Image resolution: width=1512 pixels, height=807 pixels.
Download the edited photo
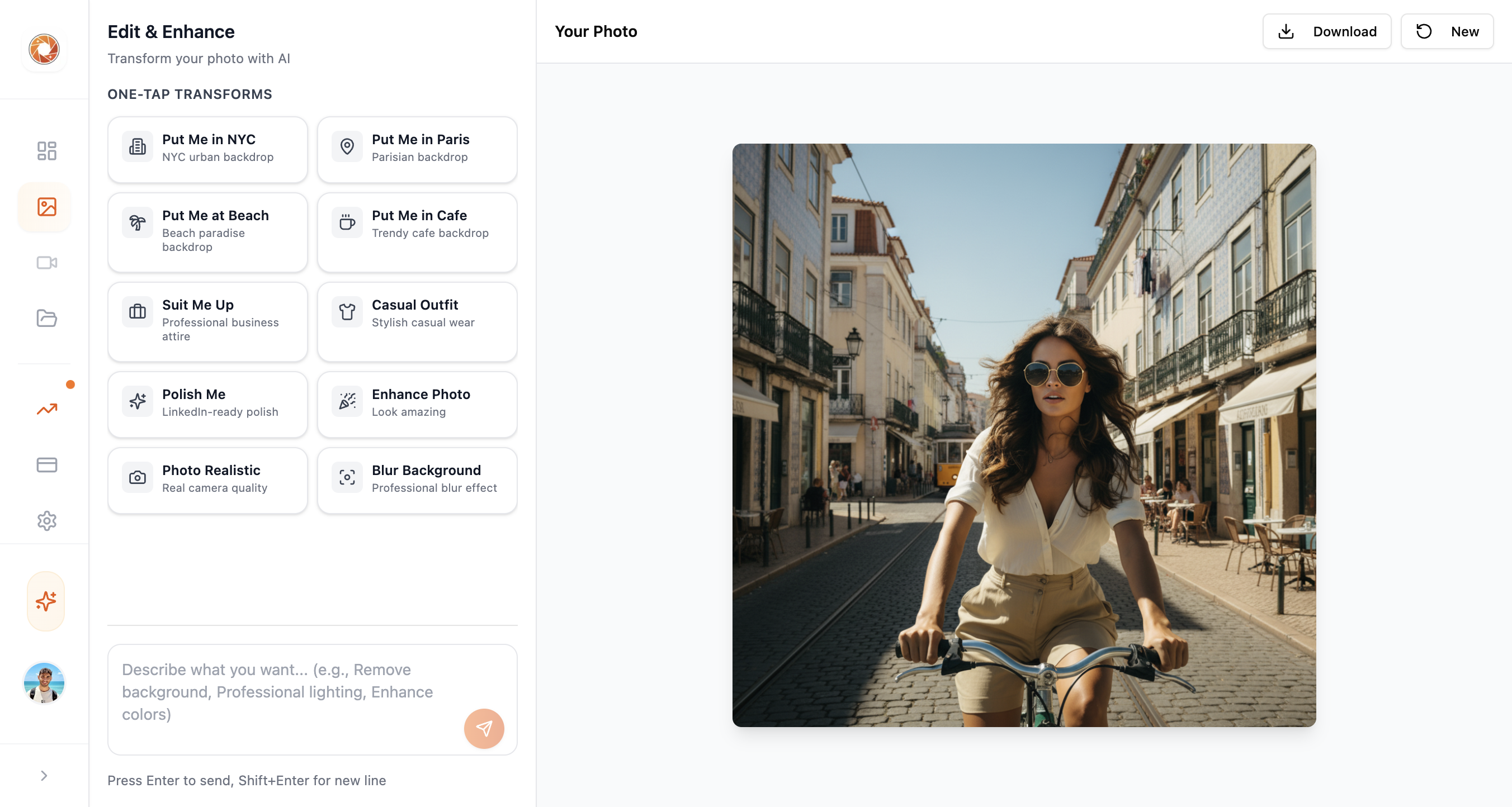coord(1326,31)
